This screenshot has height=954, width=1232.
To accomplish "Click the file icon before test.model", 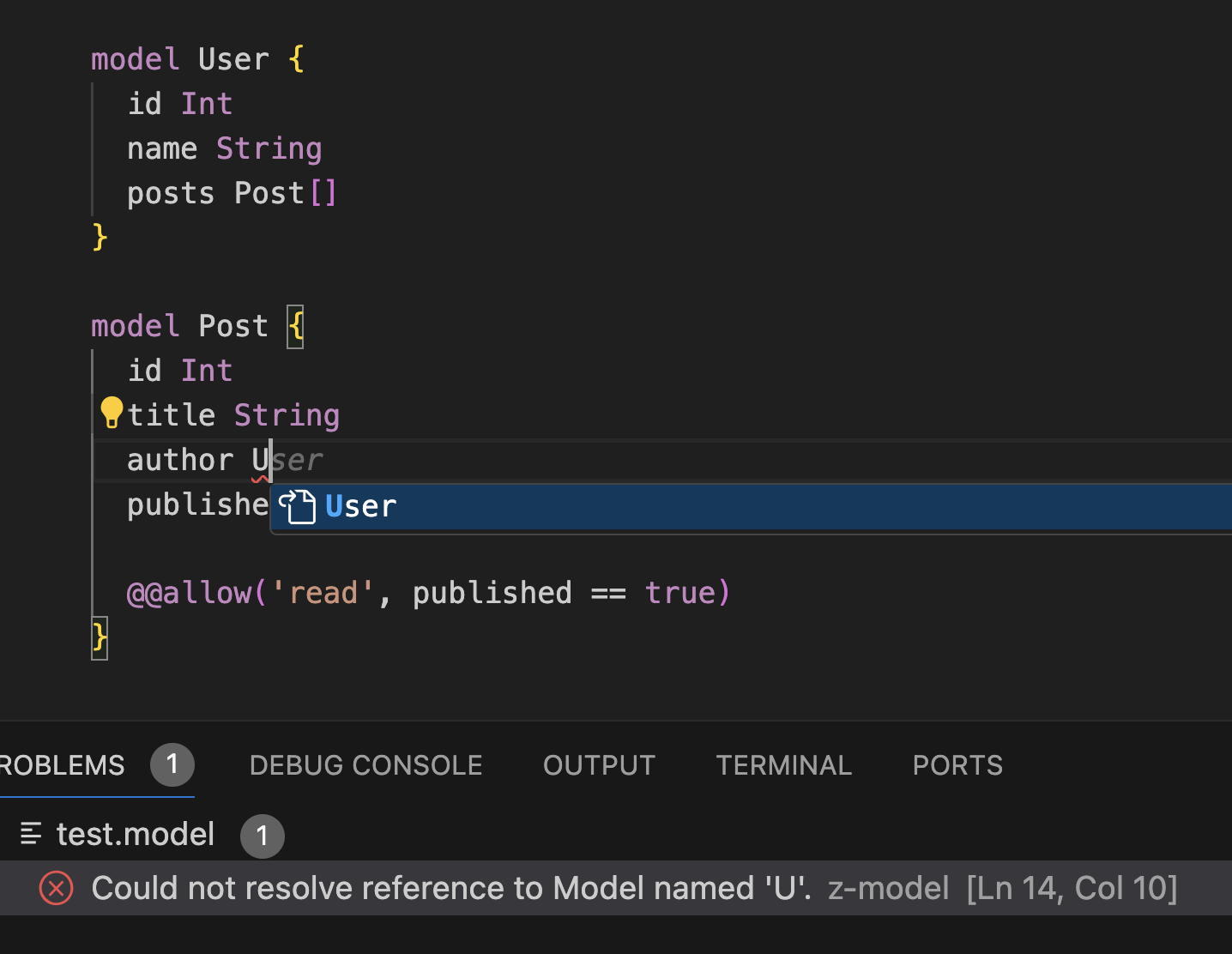I will coord(30,833).
